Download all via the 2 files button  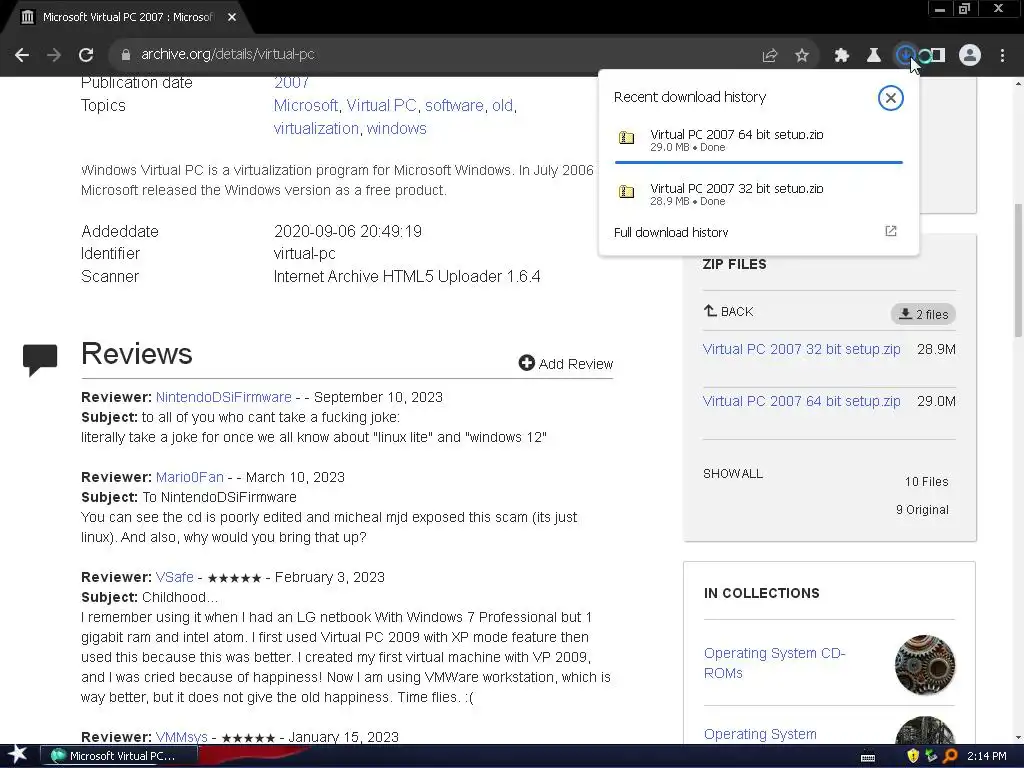(x=923, y=314)
